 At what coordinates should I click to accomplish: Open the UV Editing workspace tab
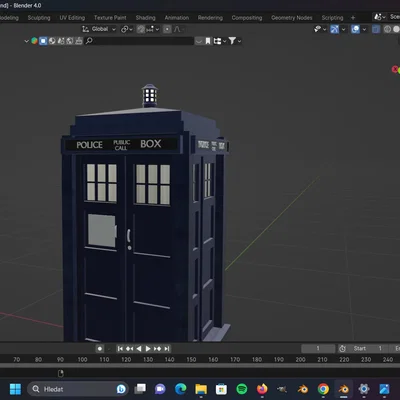(72, 18)
